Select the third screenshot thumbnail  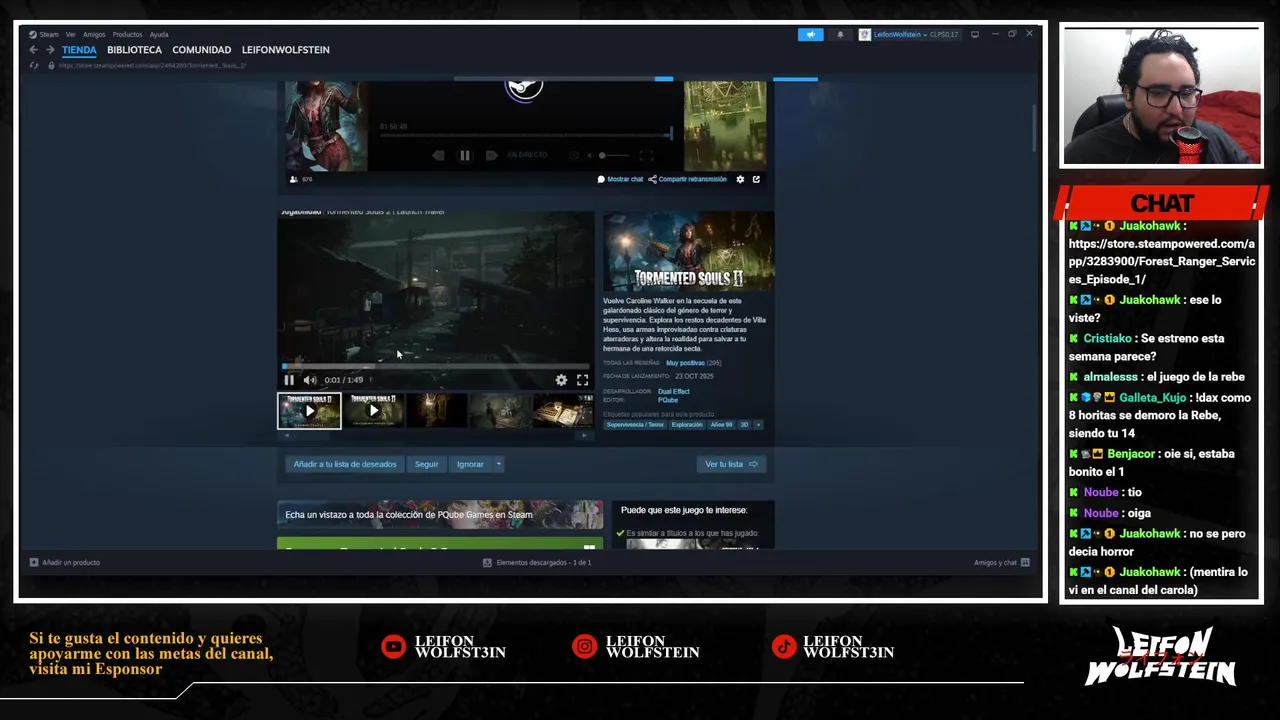point(437,411)
